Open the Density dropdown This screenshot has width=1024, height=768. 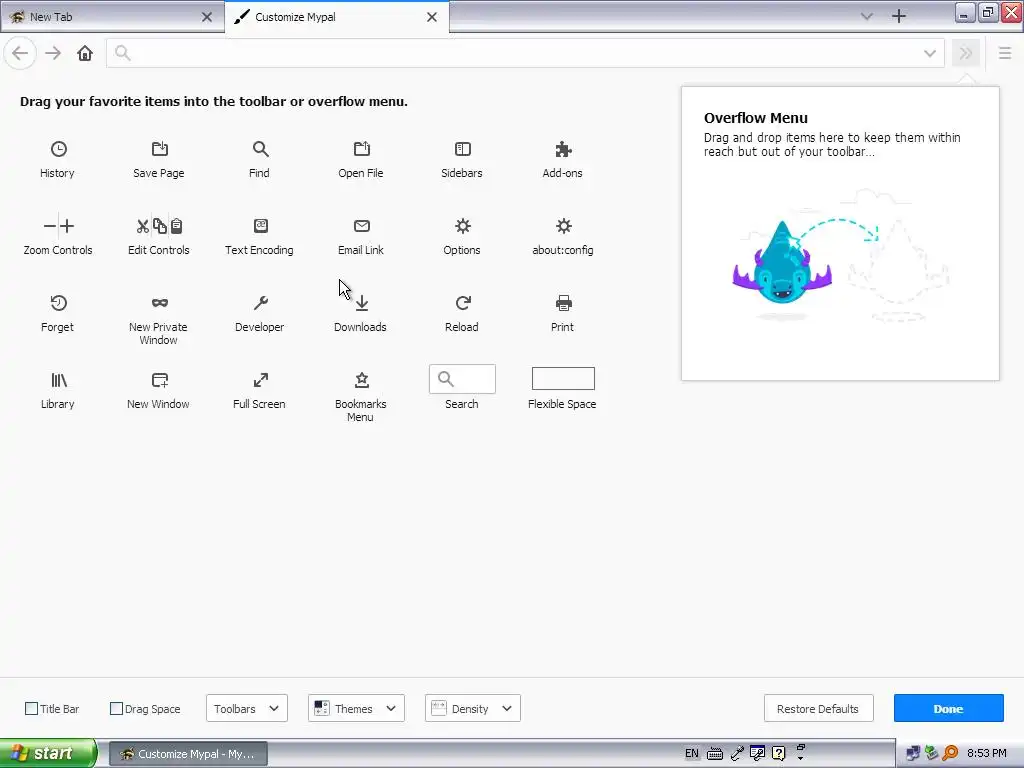472,709
